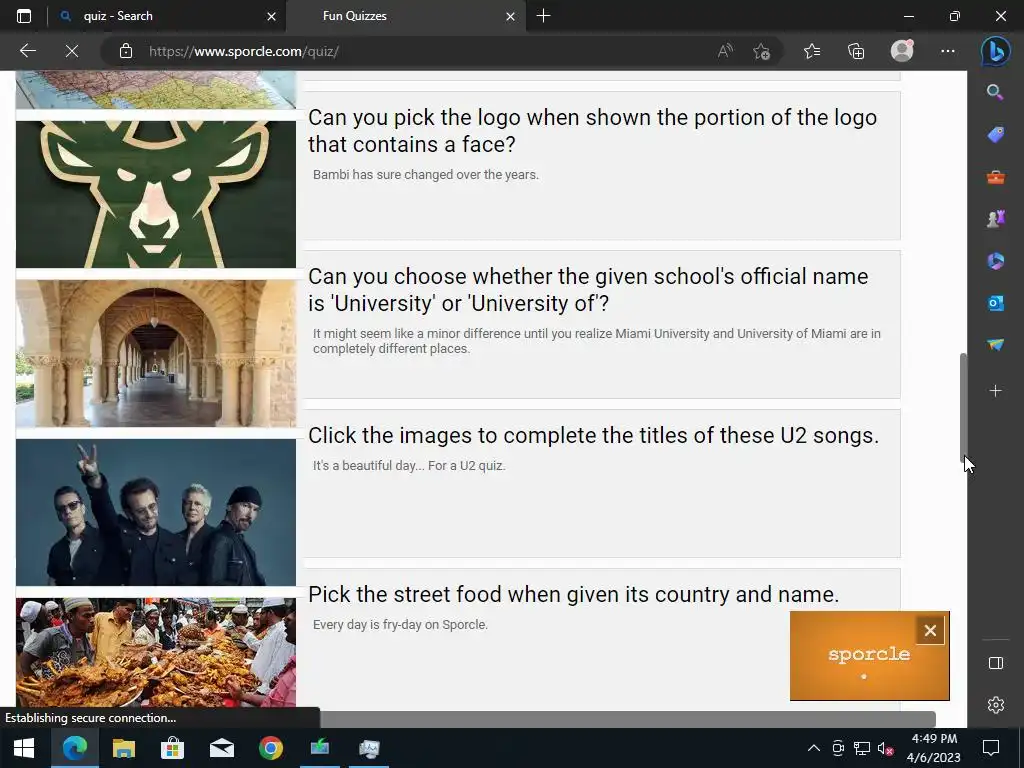
Task: Open the Settings and more ellipsis menu
Action: click(x=948, y=51)
